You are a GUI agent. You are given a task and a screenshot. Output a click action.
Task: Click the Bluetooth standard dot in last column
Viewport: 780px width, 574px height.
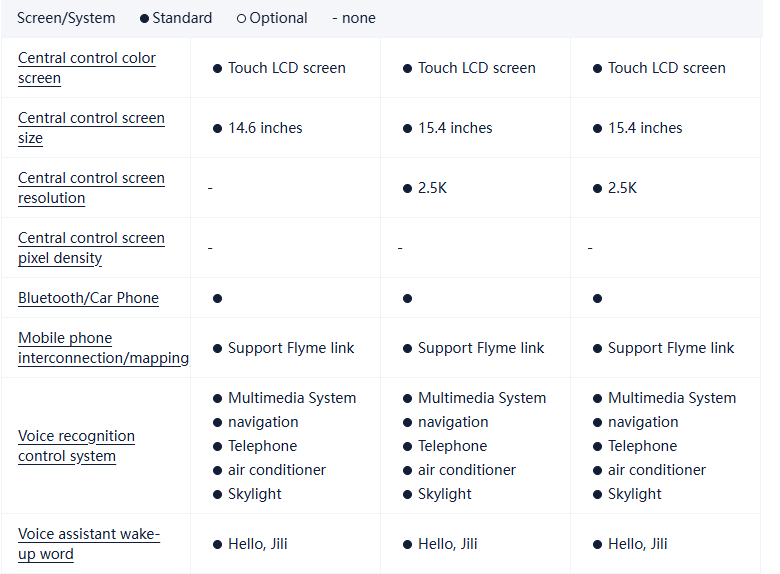(597, 298)
